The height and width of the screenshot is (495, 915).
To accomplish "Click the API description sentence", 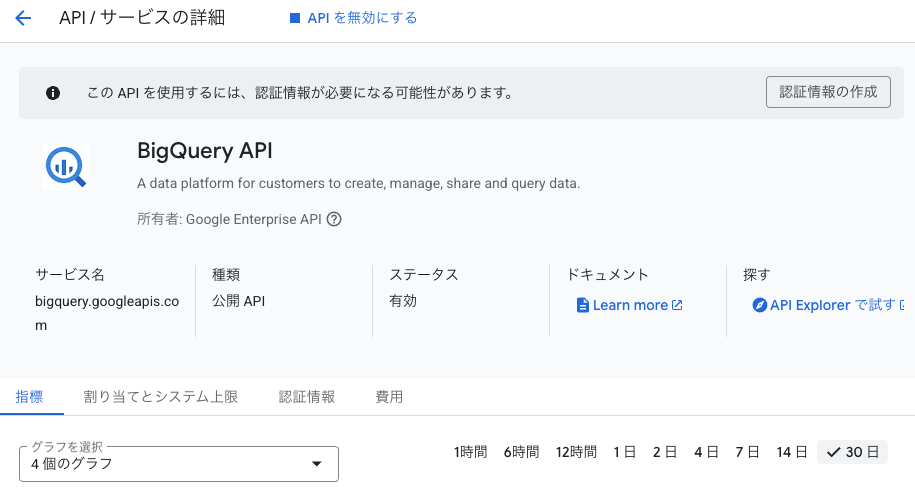I will (358, 183).
